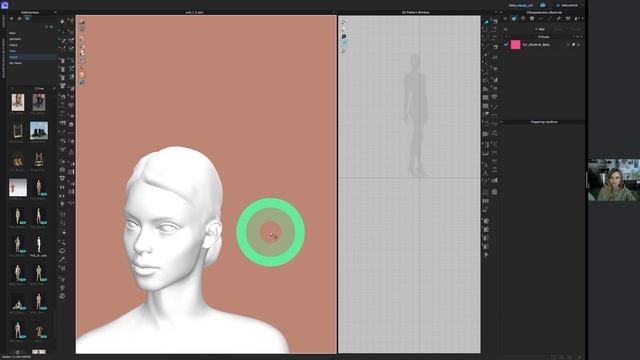Screen dimensions: 640x360
Task: Click the blue icon ending the 3D view's display strip
Action: [x=82, y=82]
